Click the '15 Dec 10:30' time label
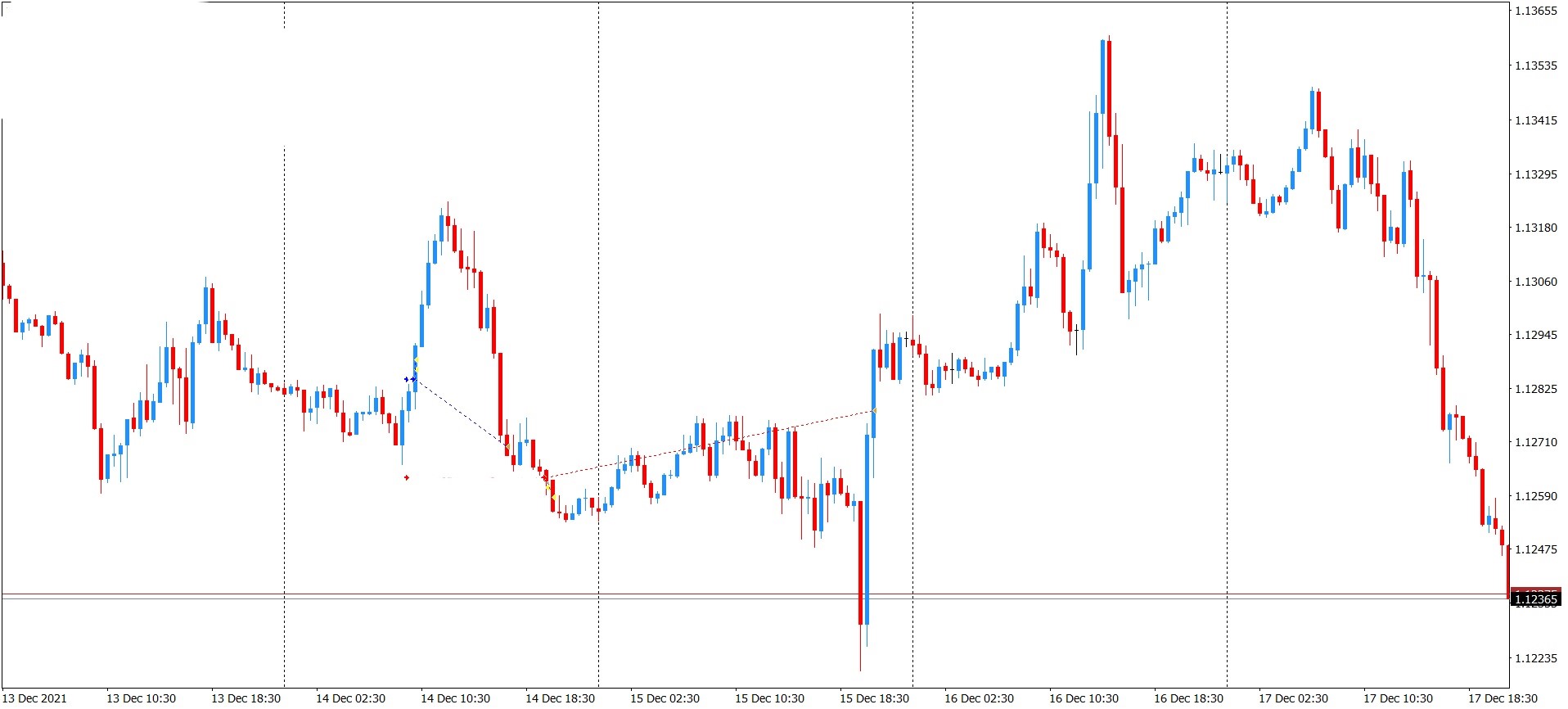The height and width of the screenshot is (709, 1568). [769, 698]
